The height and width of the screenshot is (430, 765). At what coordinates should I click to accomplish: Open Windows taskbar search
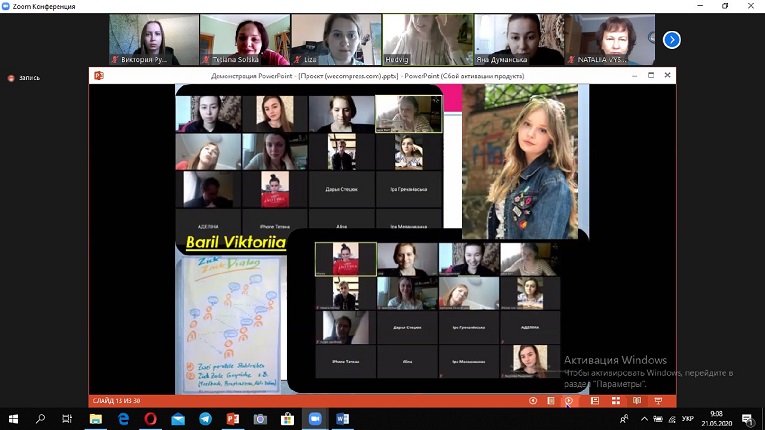[x=40, y=419]
